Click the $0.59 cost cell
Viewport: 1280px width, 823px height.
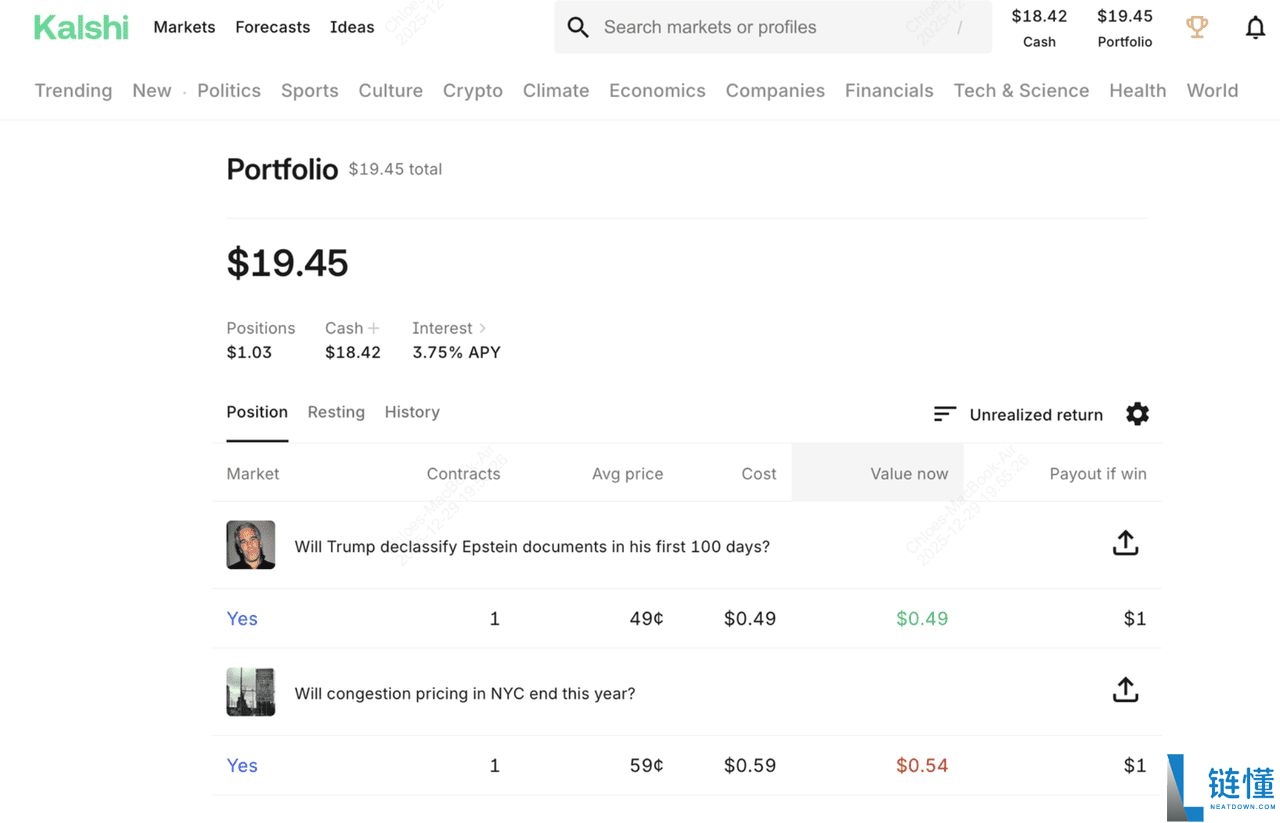pyautogui.click(x=750, y=766)
